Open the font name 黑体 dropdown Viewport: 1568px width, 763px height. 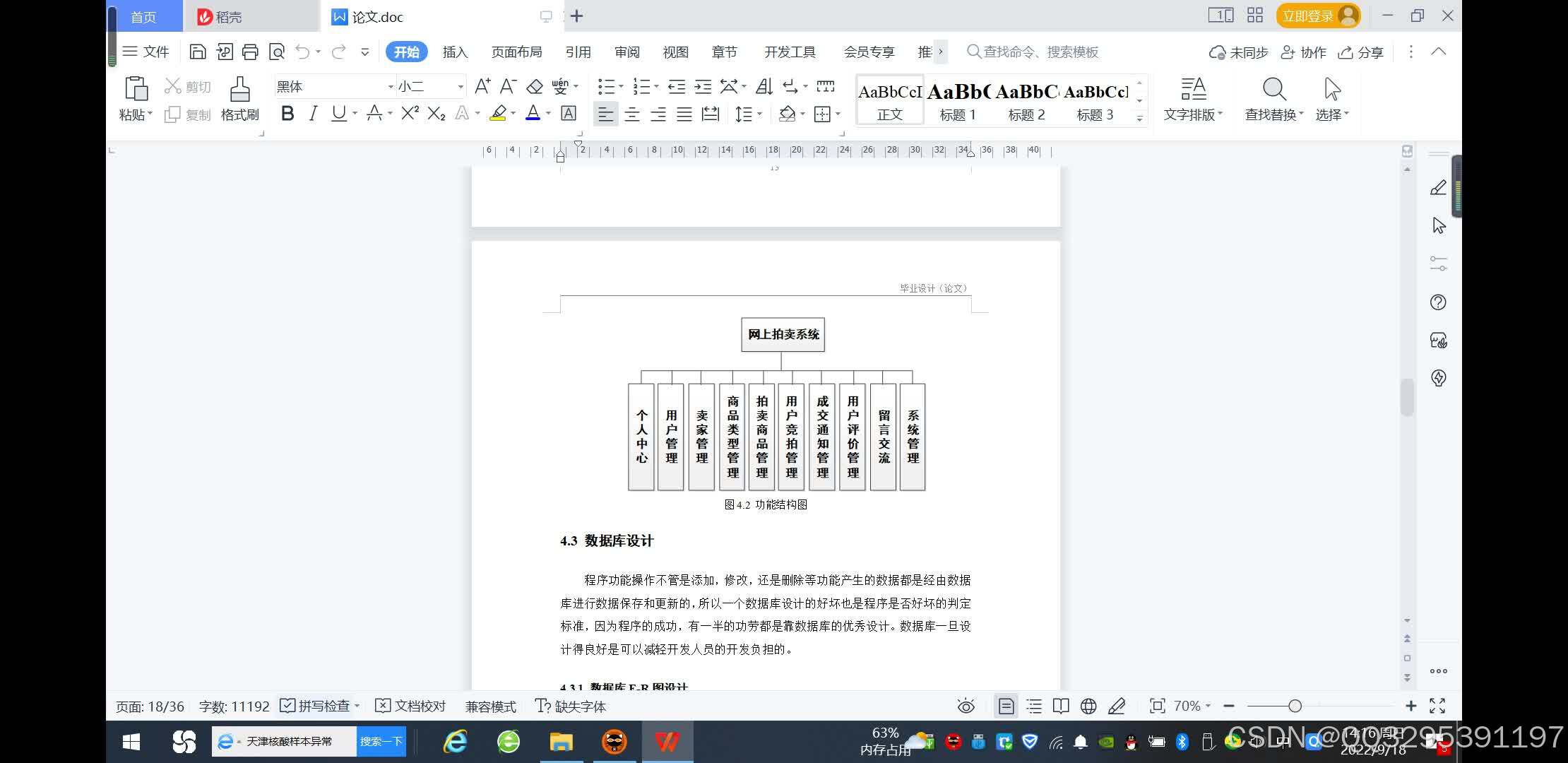(390, 86)
